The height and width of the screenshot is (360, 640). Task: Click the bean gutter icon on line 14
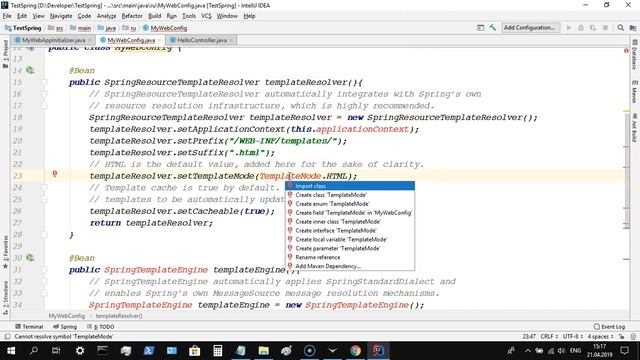point(30,70)
